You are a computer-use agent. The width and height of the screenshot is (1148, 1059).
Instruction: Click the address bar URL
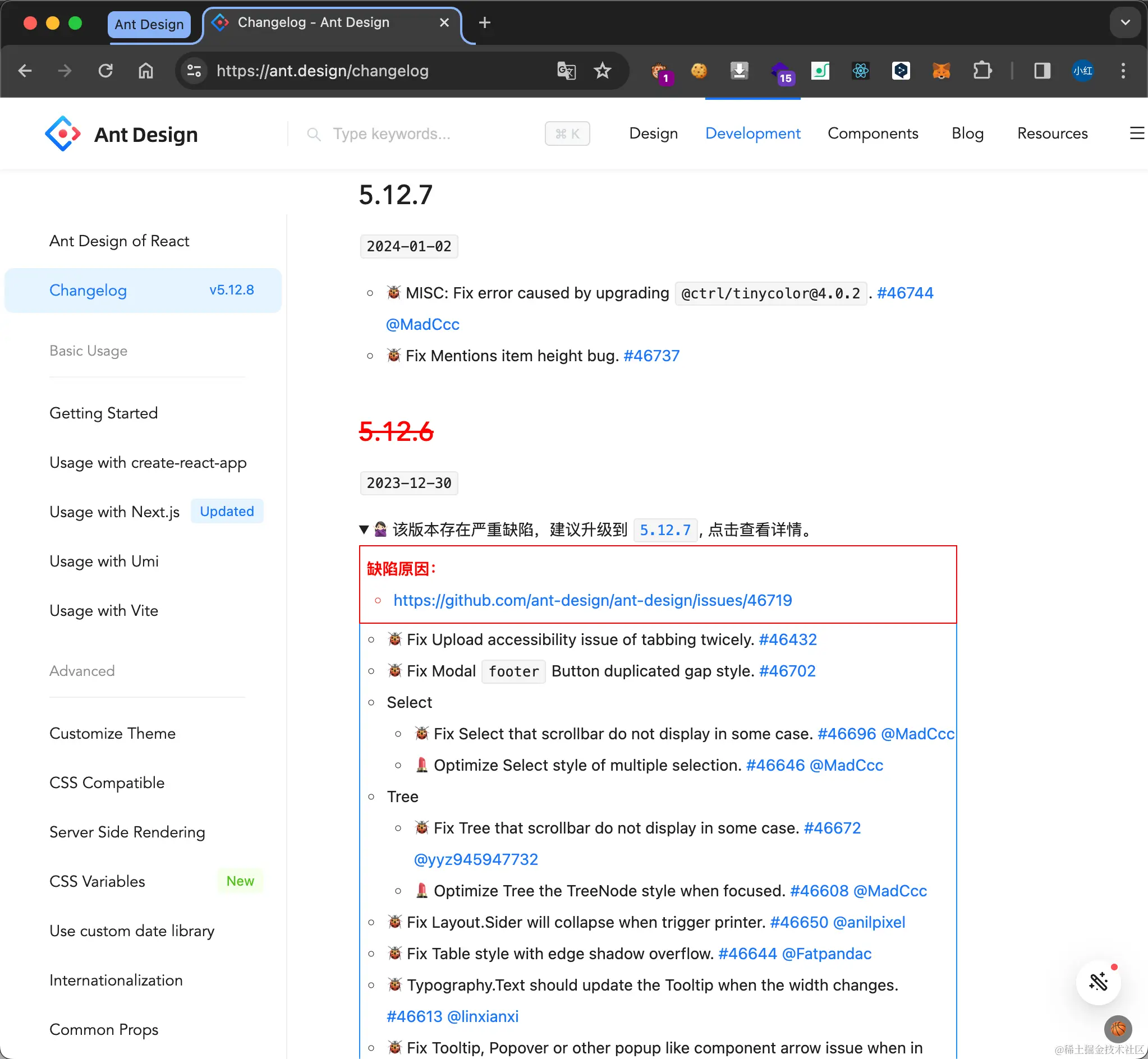[322, 71]
